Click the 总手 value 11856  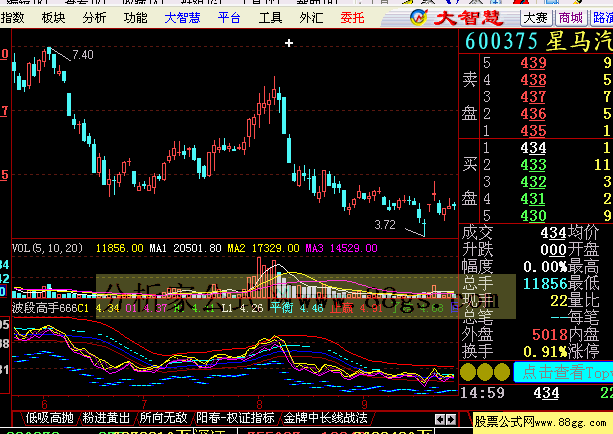tap(545, 283)
